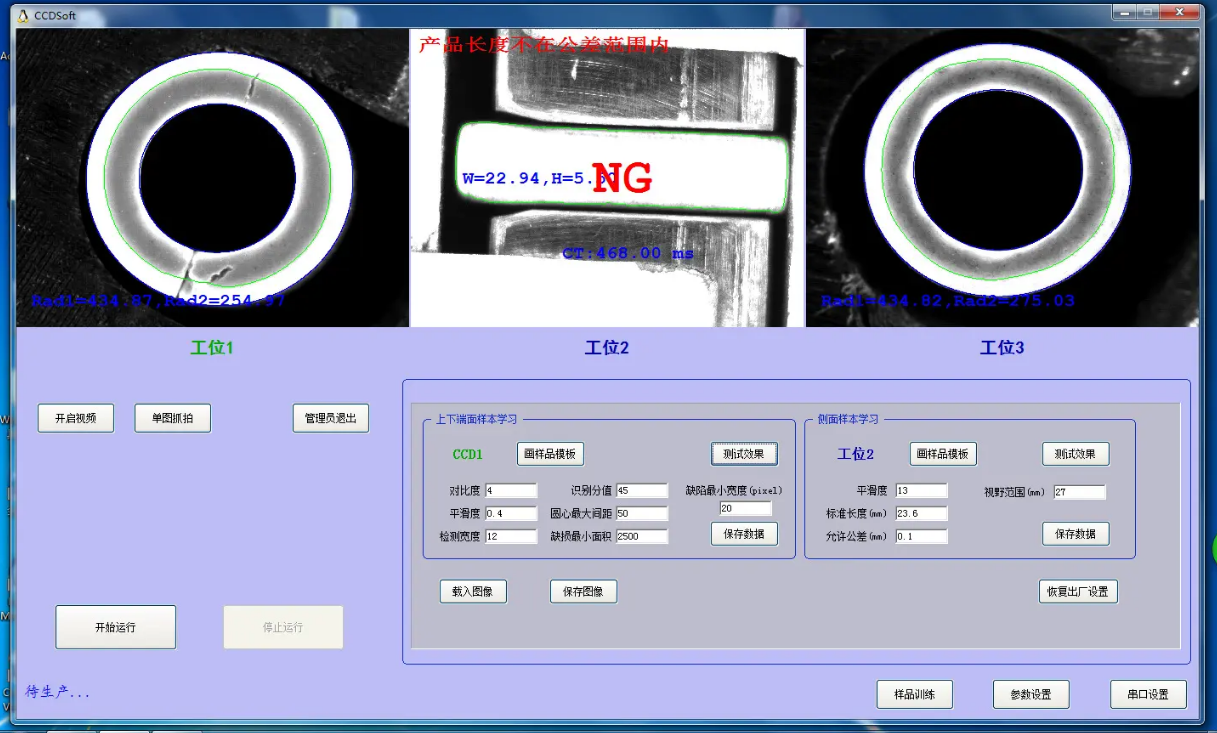The image size is (1217, 733).
Task: Click the CT:468.00 ms readout
Action: point(628,254)
